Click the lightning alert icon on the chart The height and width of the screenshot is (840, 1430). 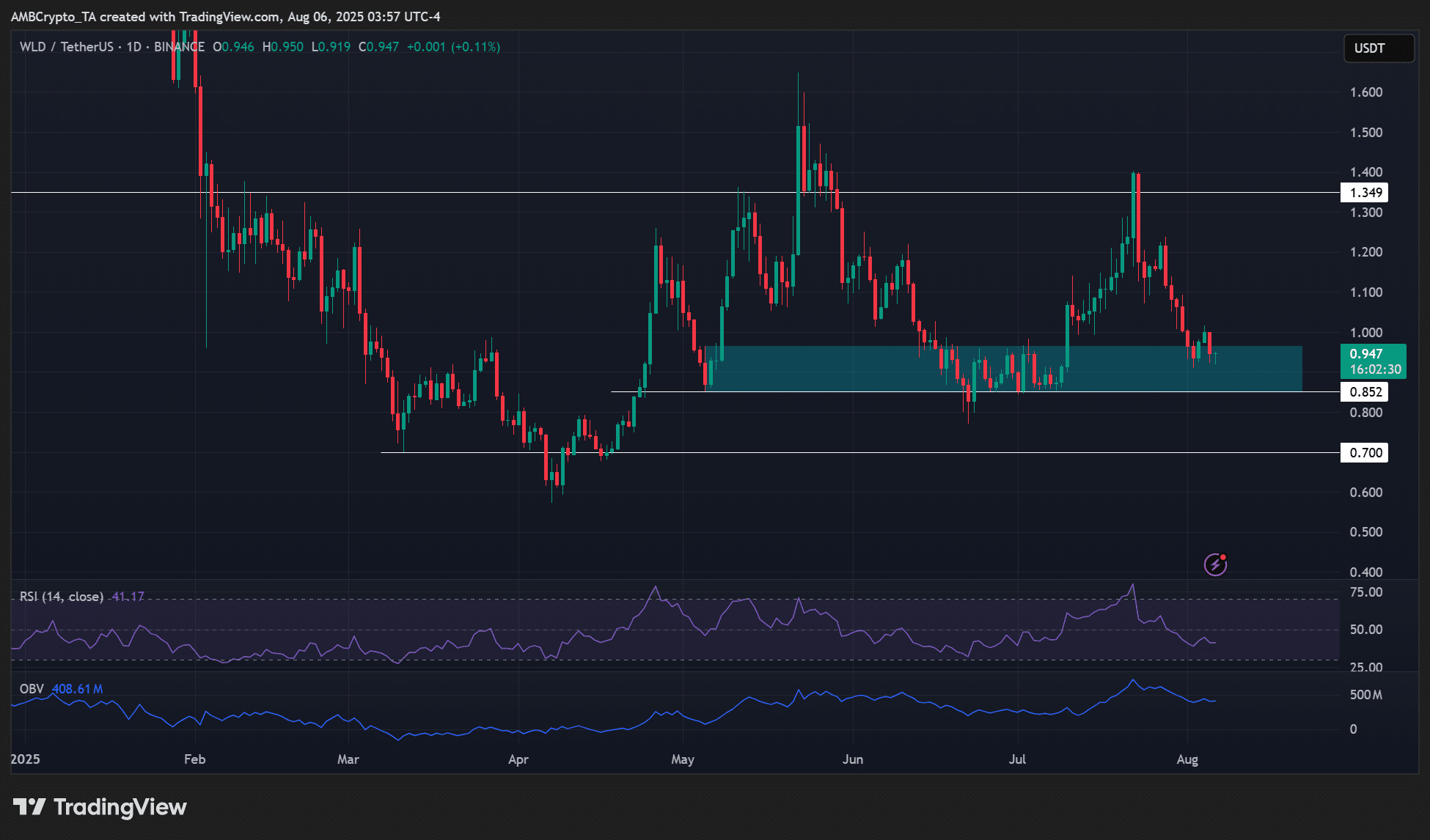[1216, 564]
